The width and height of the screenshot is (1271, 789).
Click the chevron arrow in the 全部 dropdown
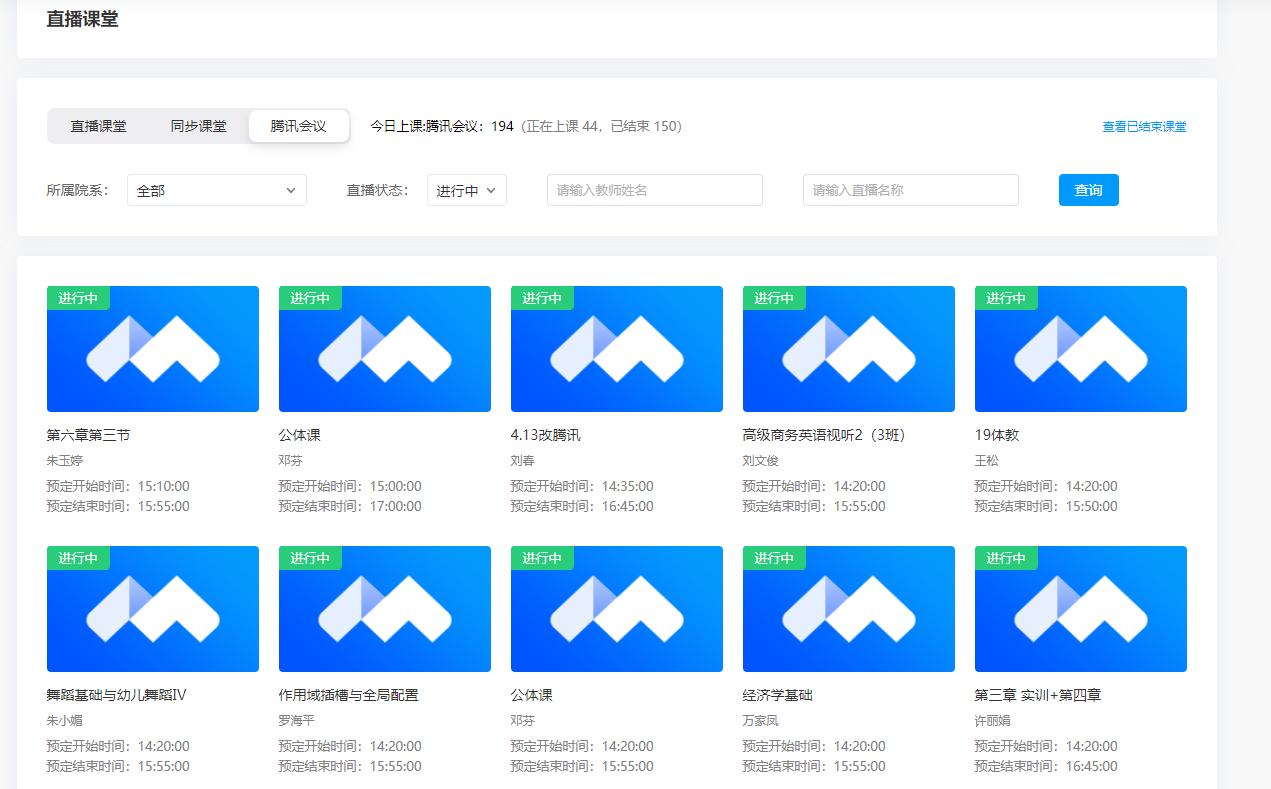[x=291, y=190]
